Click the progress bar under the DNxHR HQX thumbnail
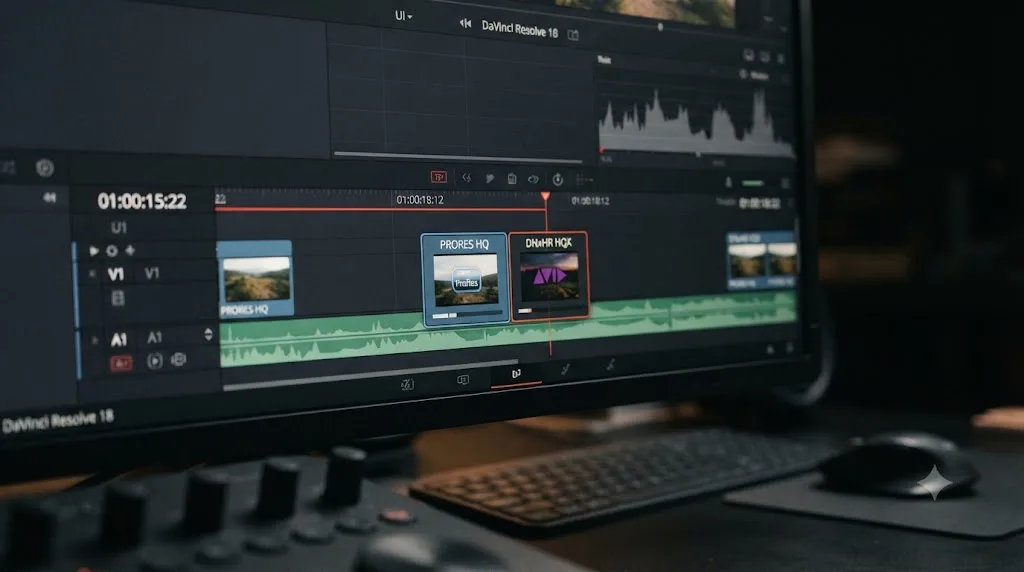1024x572 pixels. click(549, 310)
